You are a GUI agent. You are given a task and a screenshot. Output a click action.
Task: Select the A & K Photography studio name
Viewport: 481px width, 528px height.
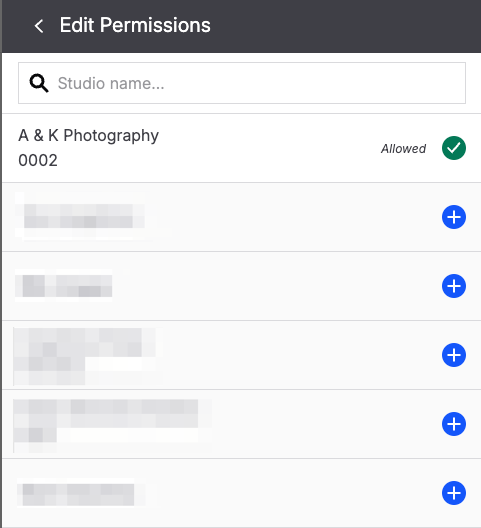(x=88, y=135)
